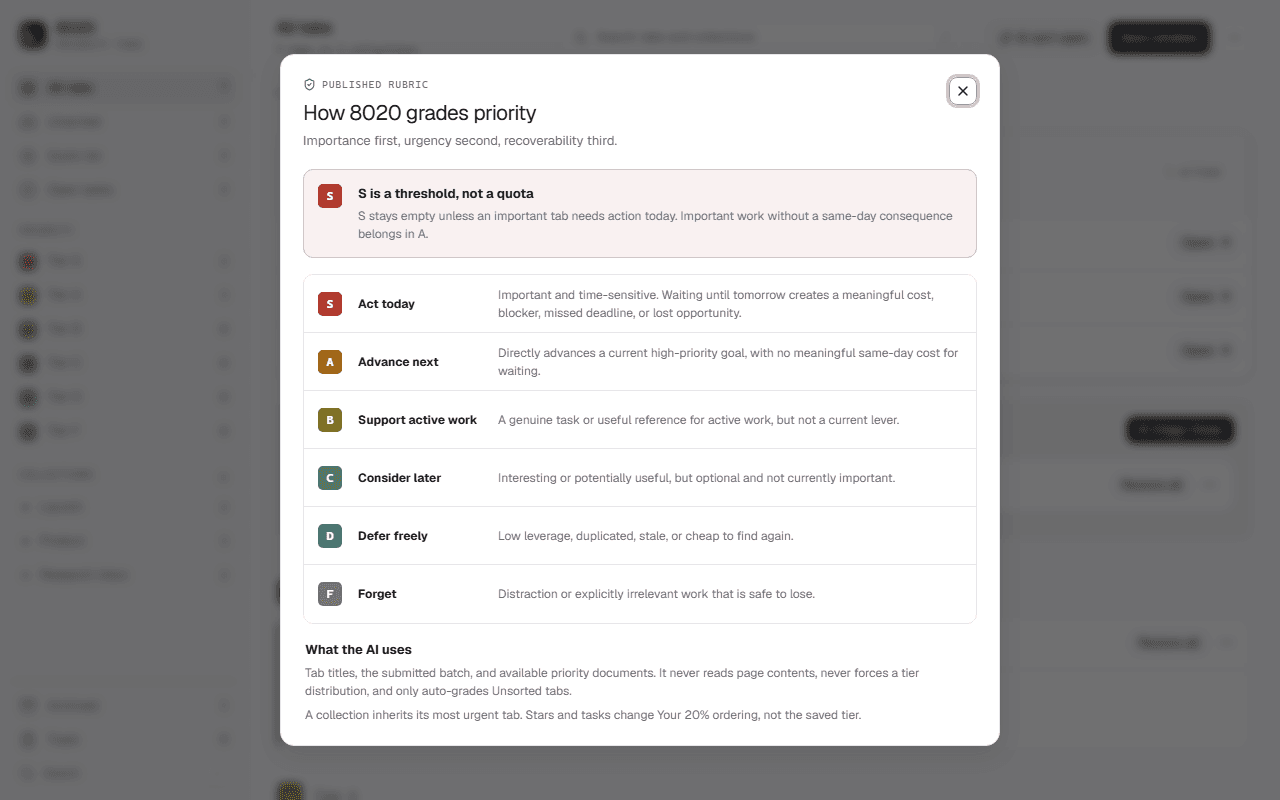This screenshot has width=1280, height=800.
Task: Click the What the AI uses heading
Action: [x=359, y=650]
